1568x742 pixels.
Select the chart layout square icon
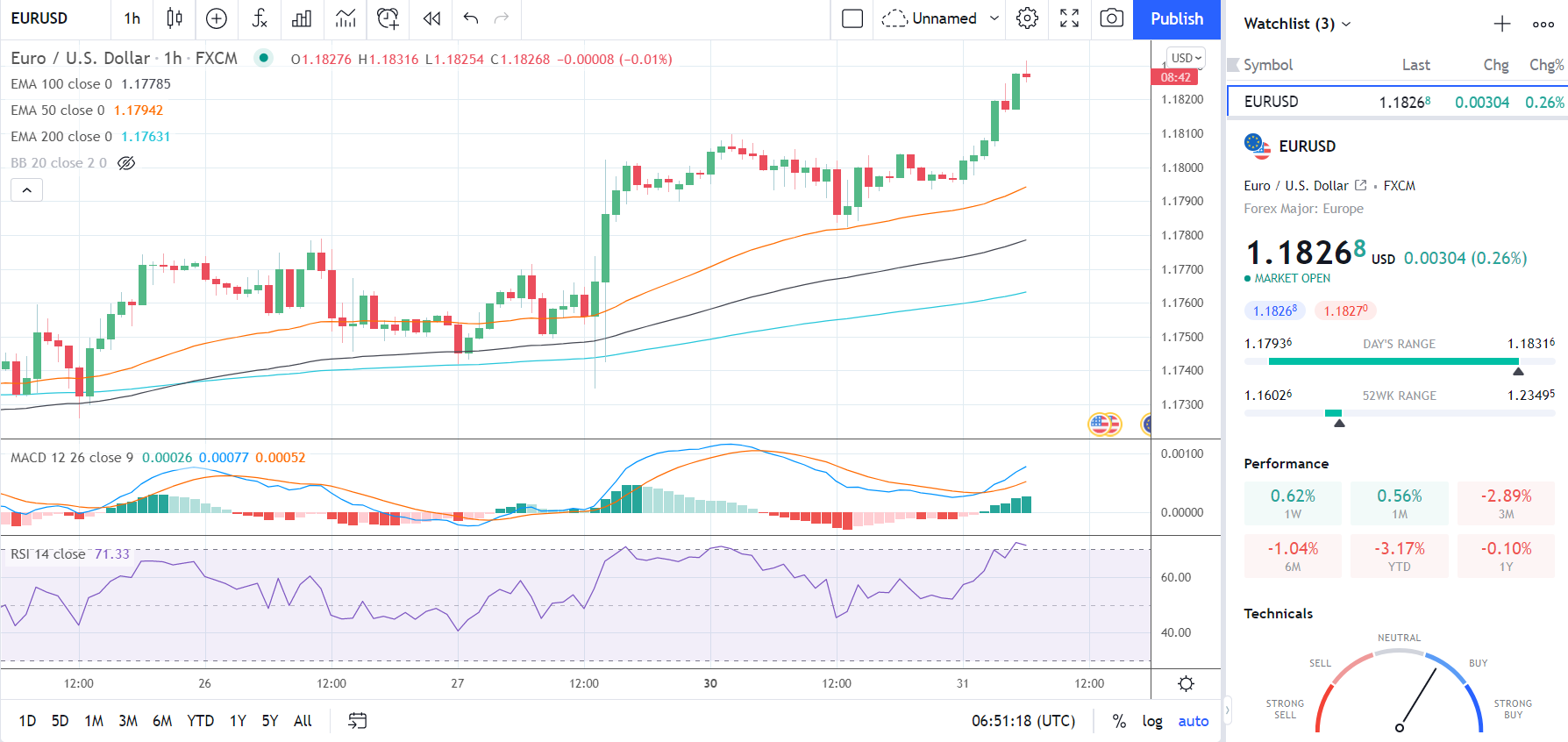pyautogui.click(x=852, y=18)
